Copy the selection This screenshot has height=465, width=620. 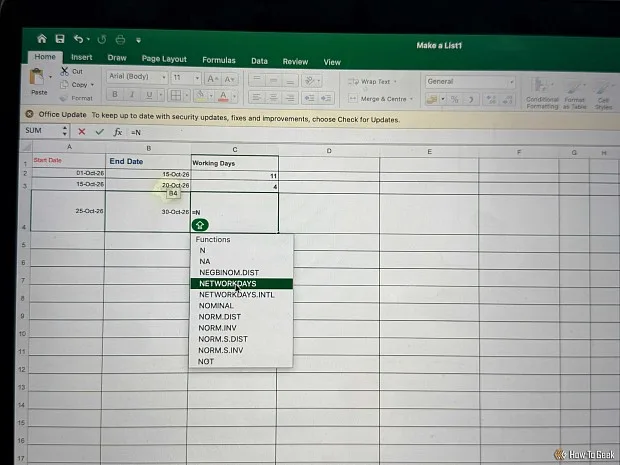77,85
